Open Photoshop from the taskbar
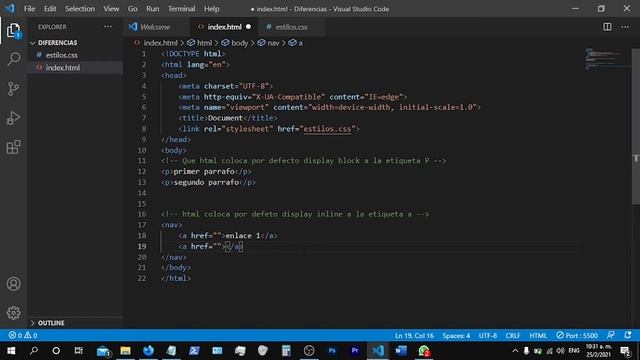640x360 pixels. (x=332, y=351)
